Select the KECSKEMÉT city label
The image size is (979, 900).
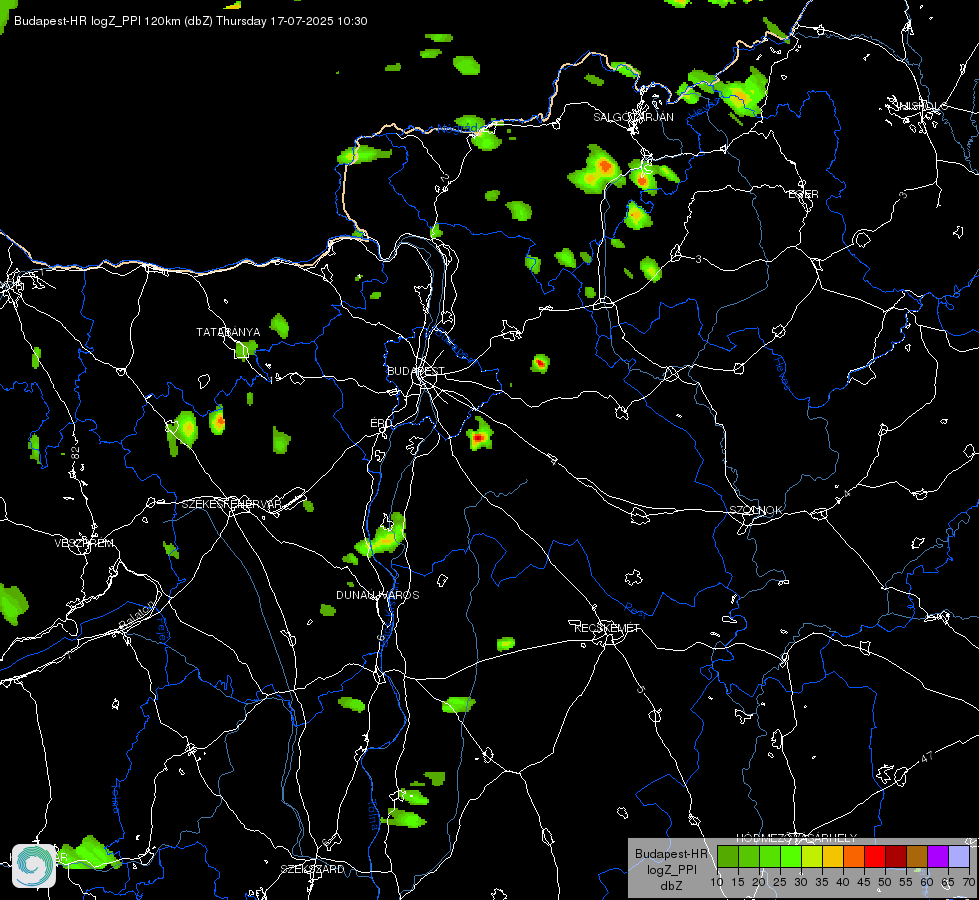coord(607,628)
